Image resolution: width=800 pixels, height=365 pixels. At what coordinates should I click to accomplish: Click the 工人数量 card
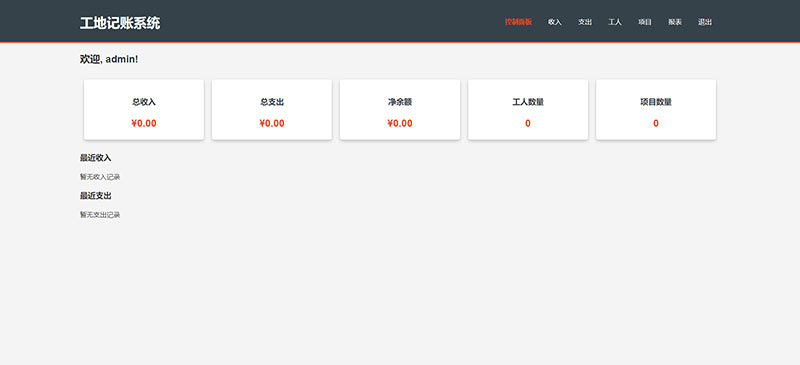(x=528, y=109)
